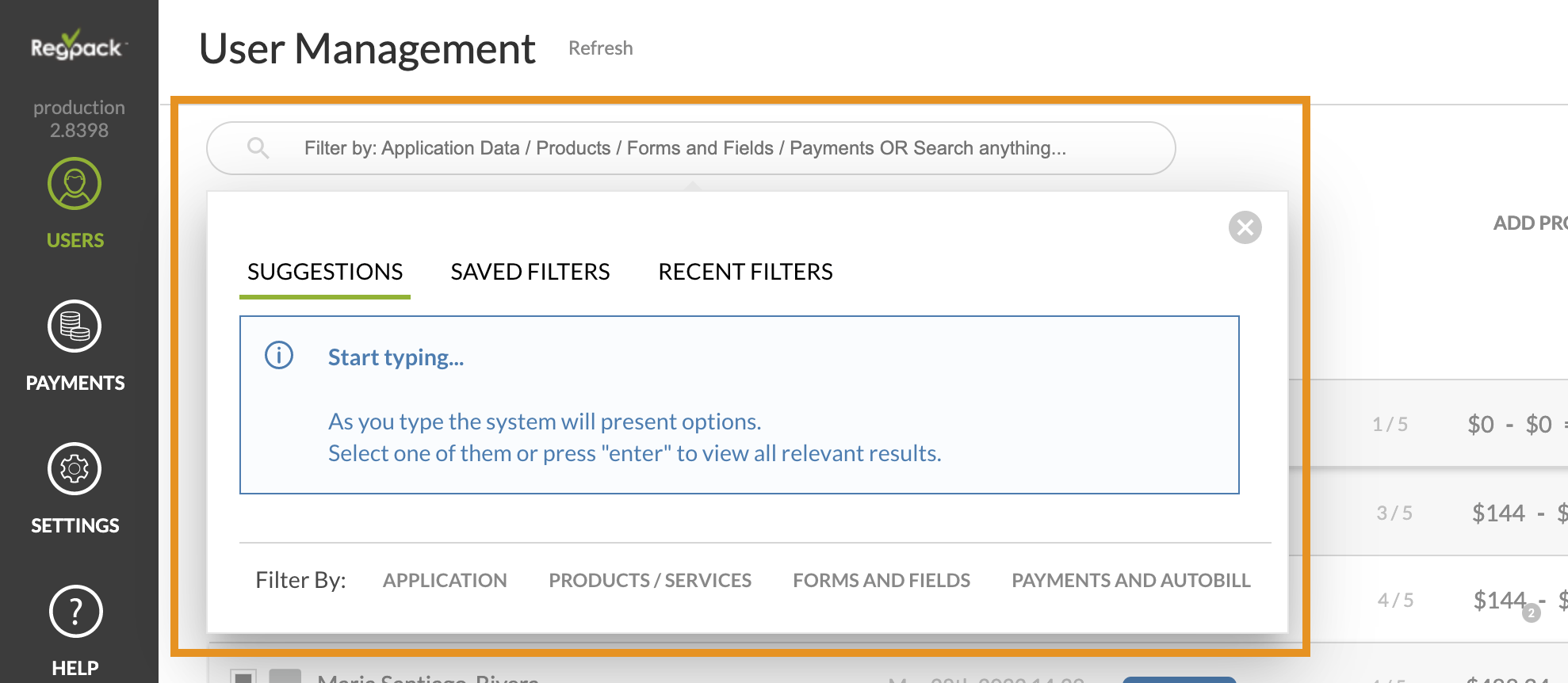Click the 3 / 5 progress indicator

click(1394, 513)
